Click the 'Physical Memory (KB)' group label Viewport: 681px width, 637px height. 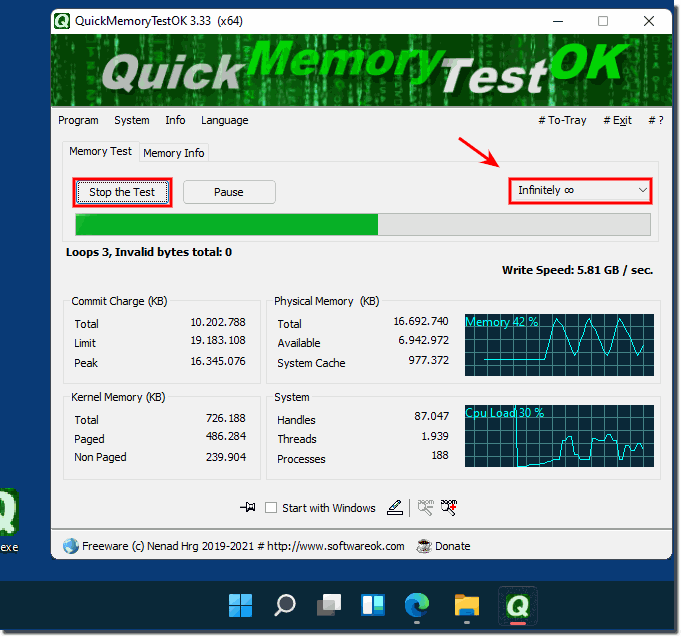(x=327, y=301)
